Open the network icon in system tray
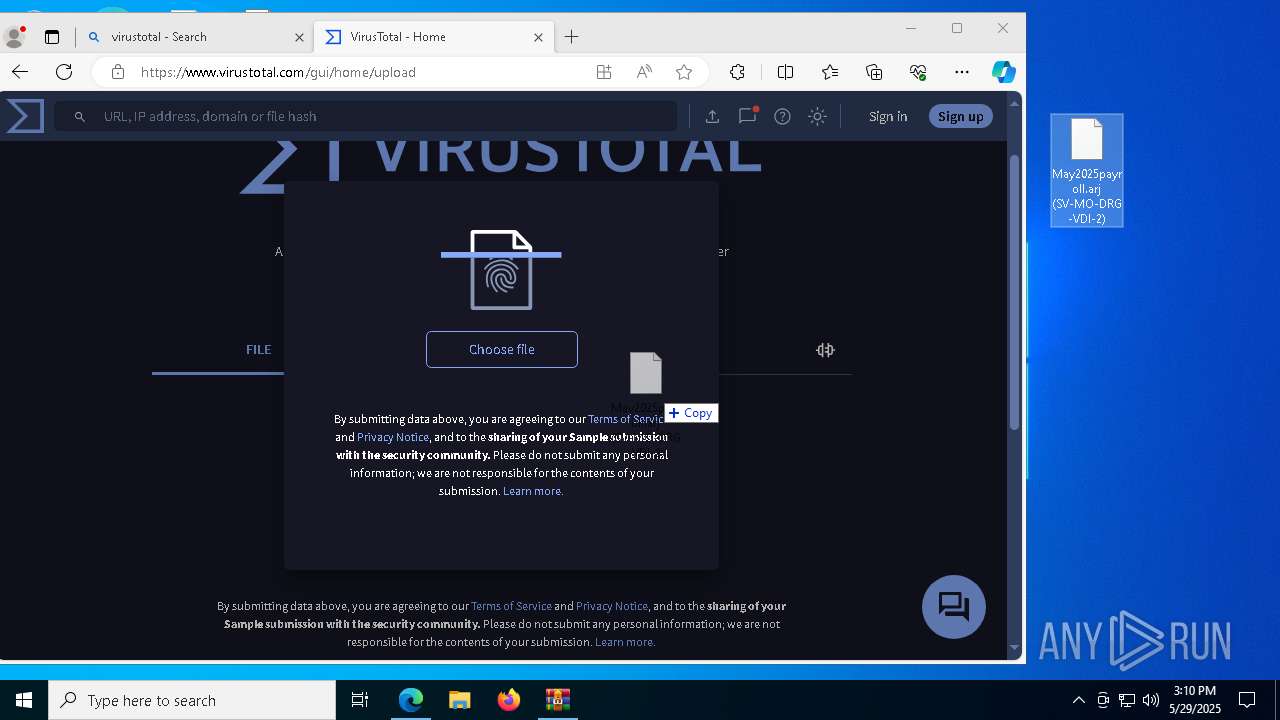The width and height of the screenshot is (1280, 720). pos(1127,700)
